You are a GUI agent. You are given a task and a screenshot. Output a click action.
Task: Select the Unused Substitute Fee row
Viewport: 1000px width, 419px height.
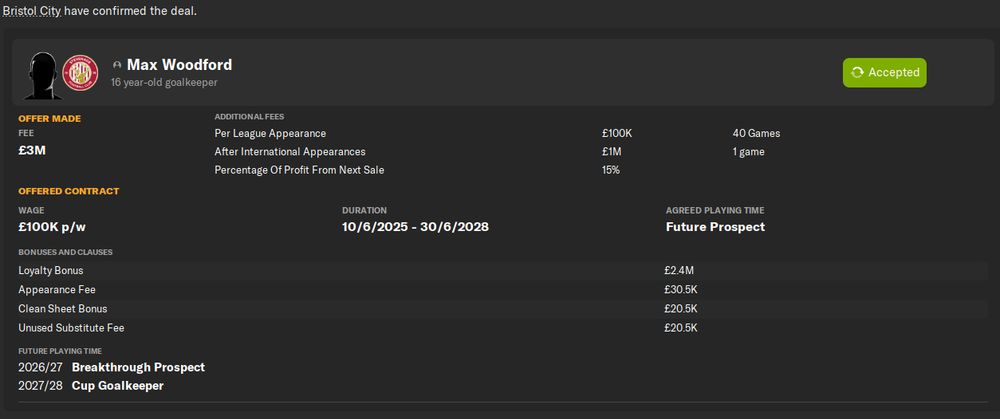pos(71,328)
